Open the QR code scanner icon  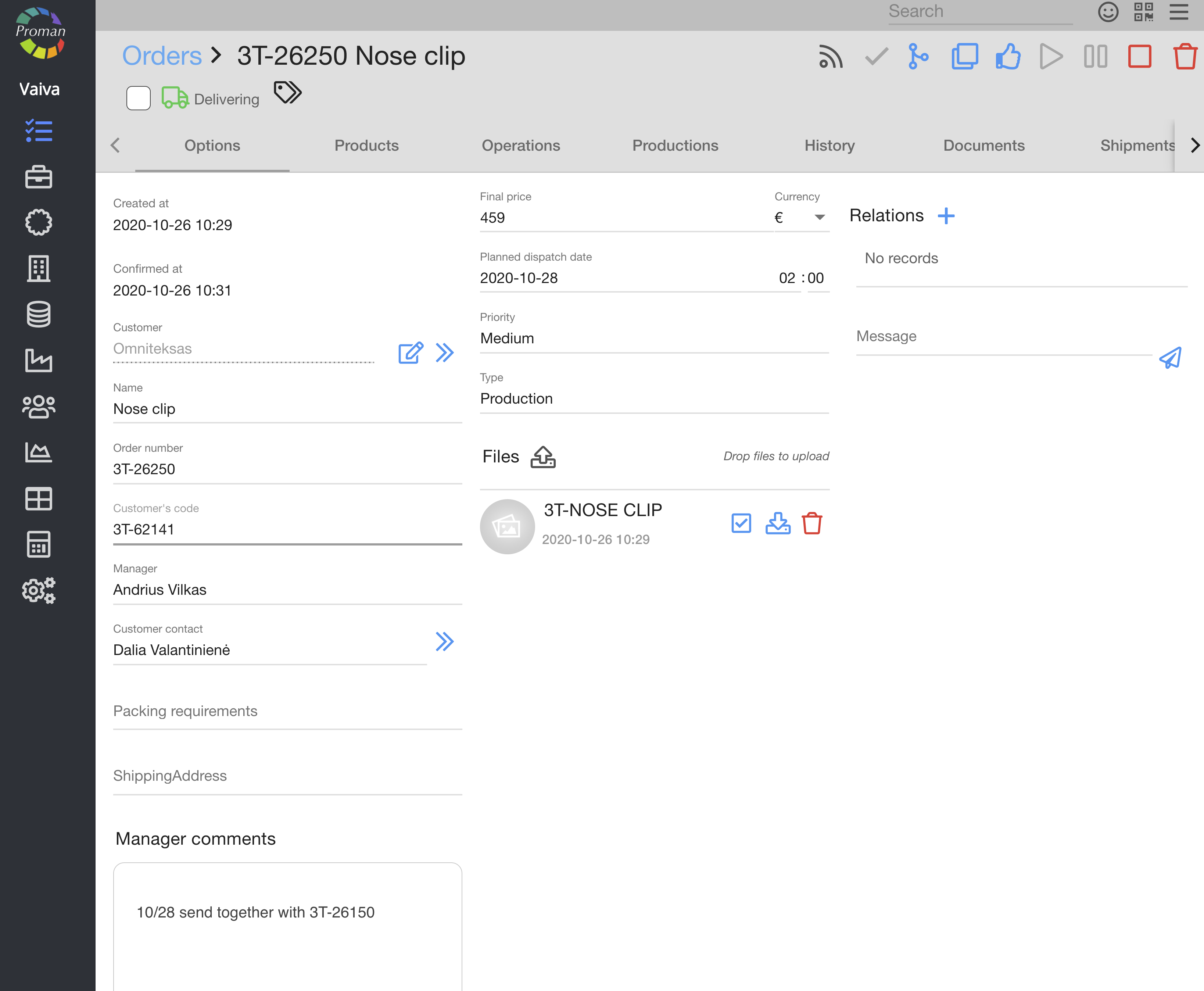[x=1143, y=12]
